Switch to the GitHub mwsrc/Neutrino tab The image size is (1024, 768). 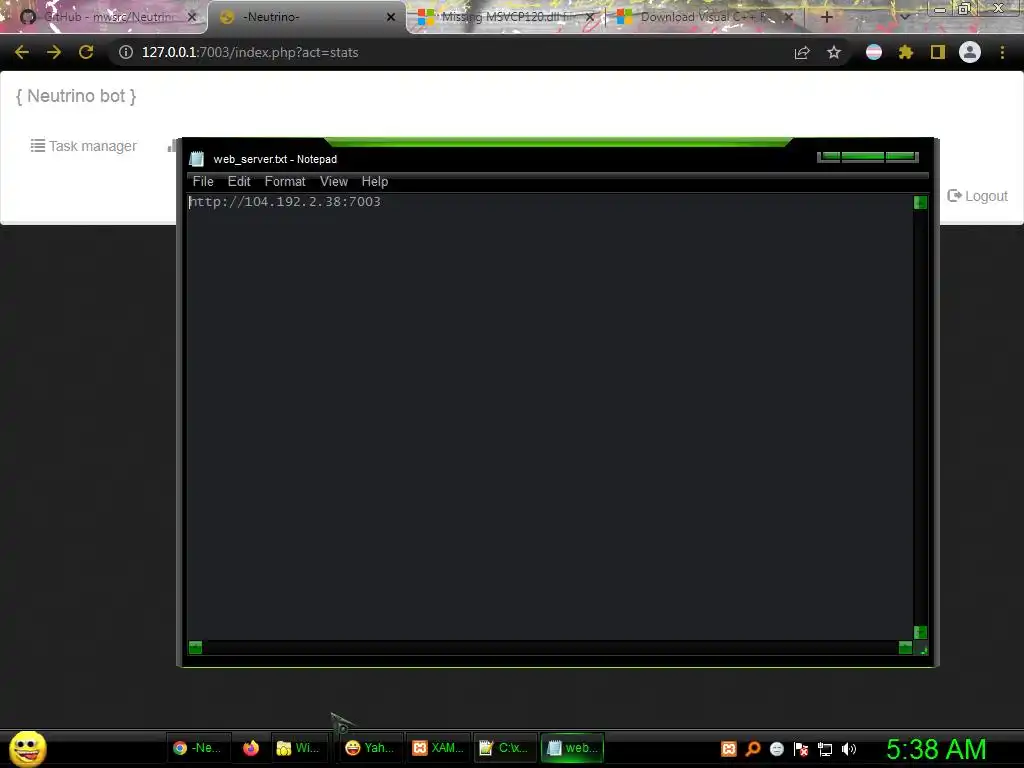point(108,17)
